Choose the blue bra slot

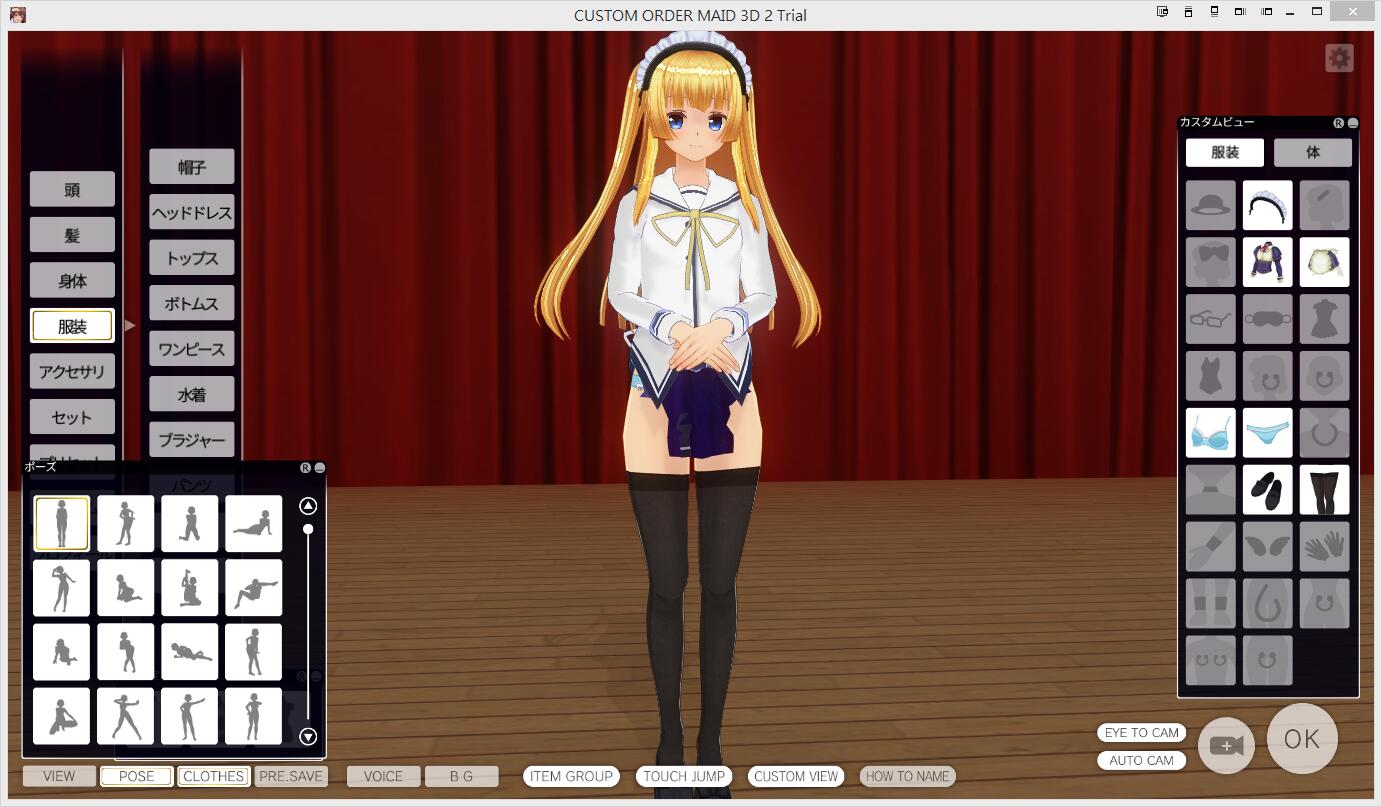pos(1211,433)
